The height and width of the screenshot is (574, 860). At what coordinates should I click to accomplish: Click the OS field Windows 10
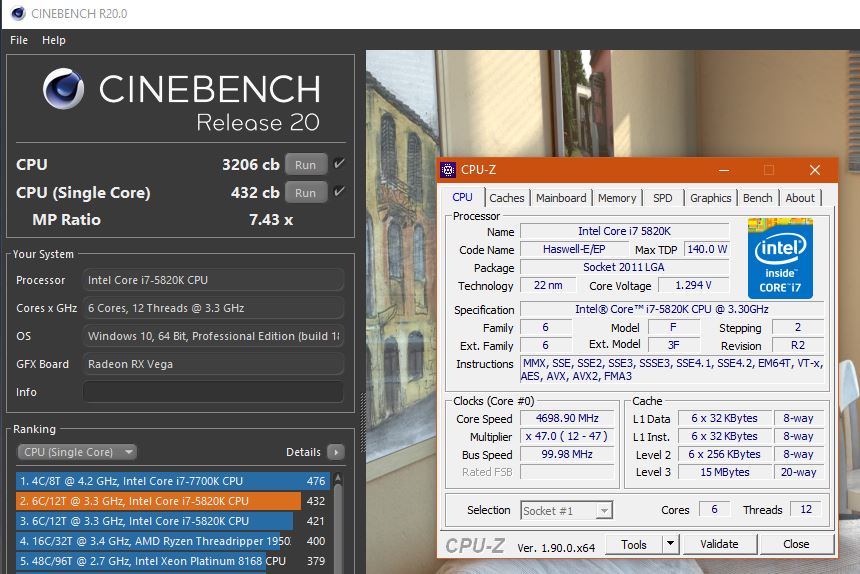coord(213,336)
